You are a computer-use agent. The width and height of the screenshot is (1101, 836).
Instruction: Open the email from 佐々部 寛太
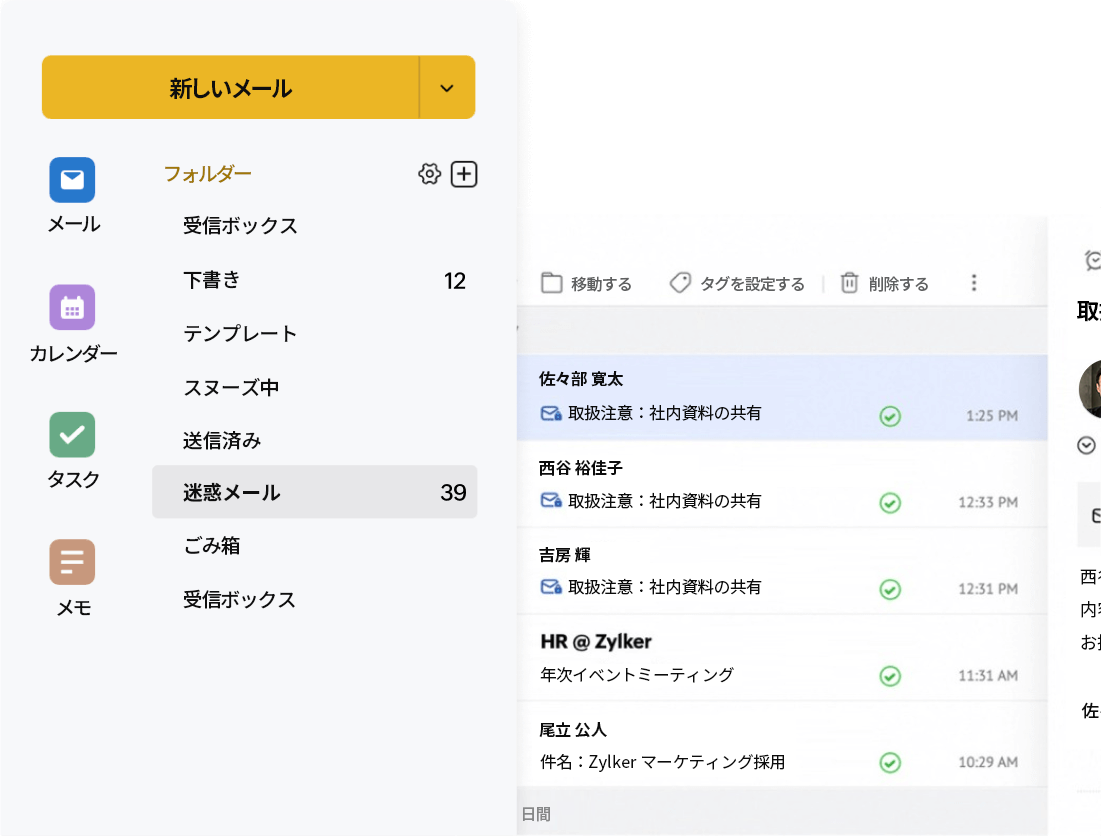[x=782, y=397]
